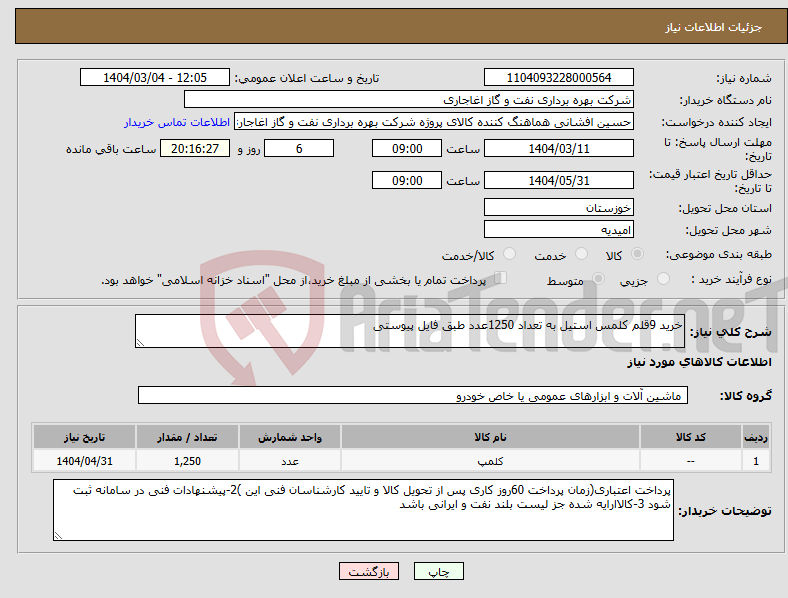Click the تاریخ نیاز column header
Viewport: 788px width, 598px height.
pos(84,437)
